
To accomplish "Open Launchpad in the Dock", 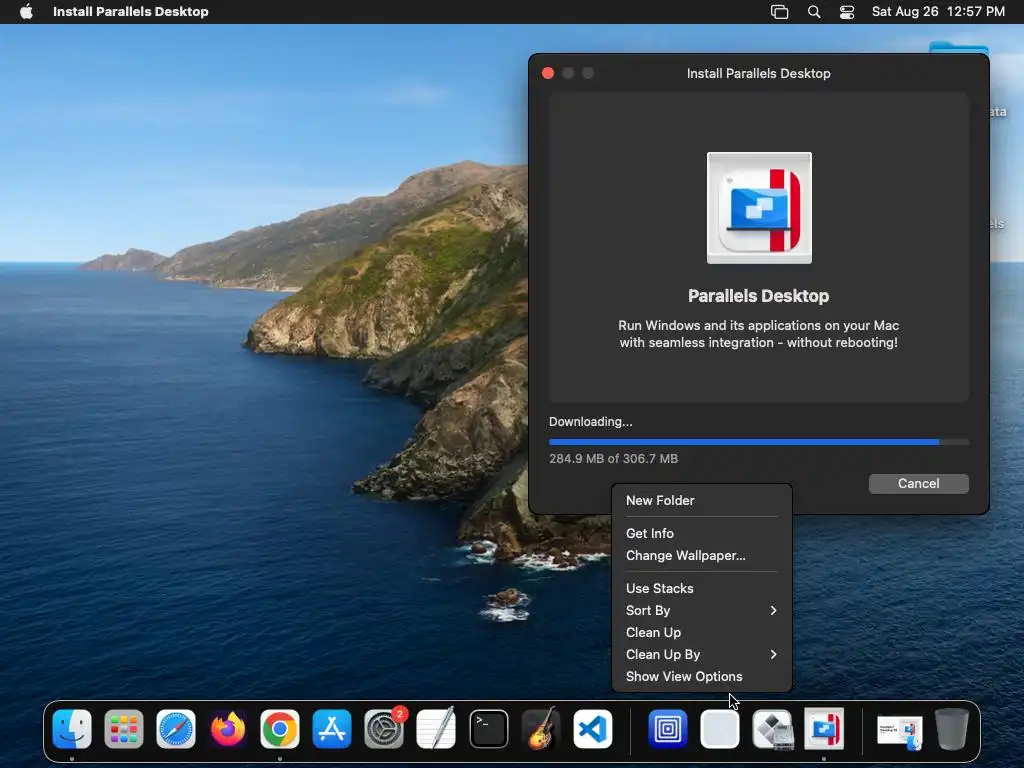I will (x=123, y=729).
